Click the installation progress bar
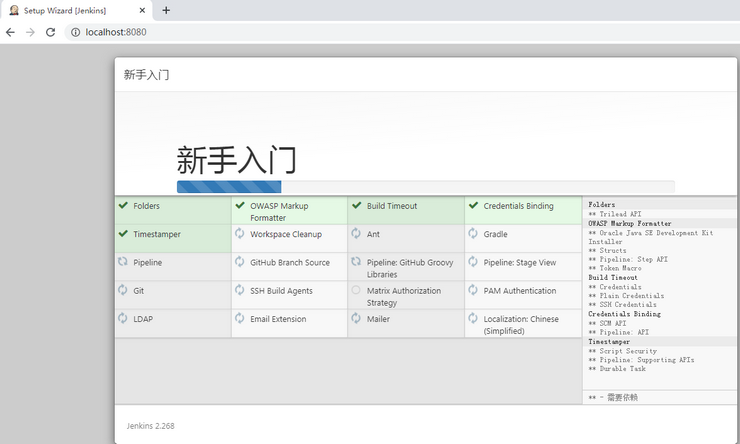Viewport: 740px width, 444px height. tap(425, 187)
